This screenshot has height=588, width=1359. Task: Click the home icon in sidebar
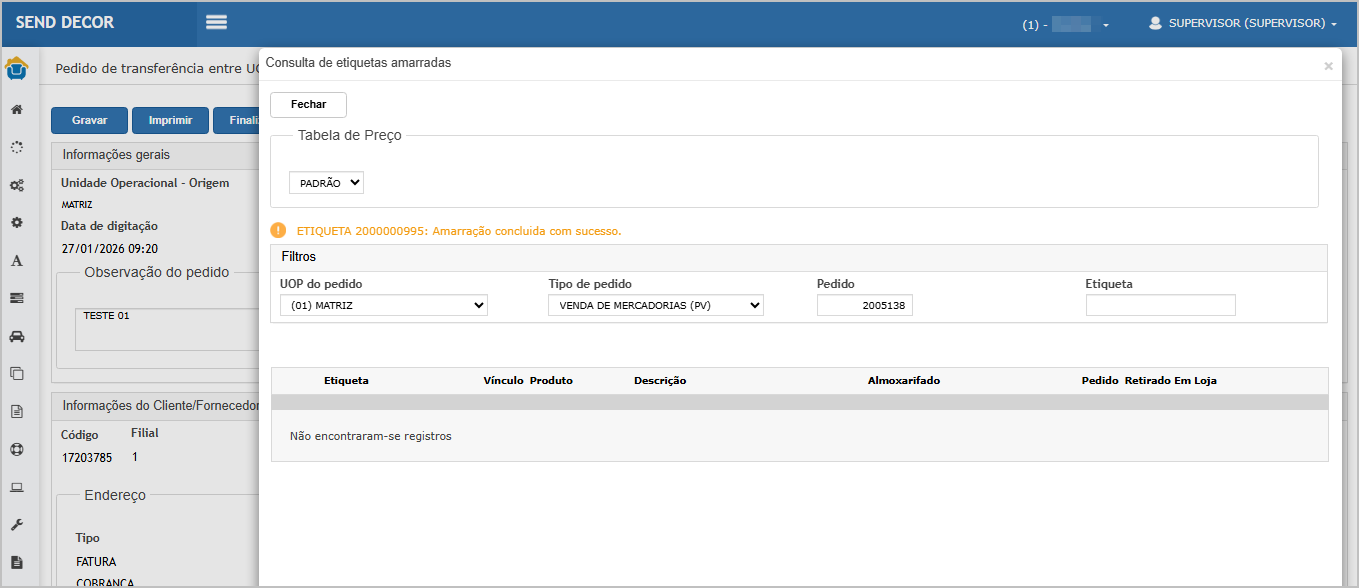coord(17,109)
